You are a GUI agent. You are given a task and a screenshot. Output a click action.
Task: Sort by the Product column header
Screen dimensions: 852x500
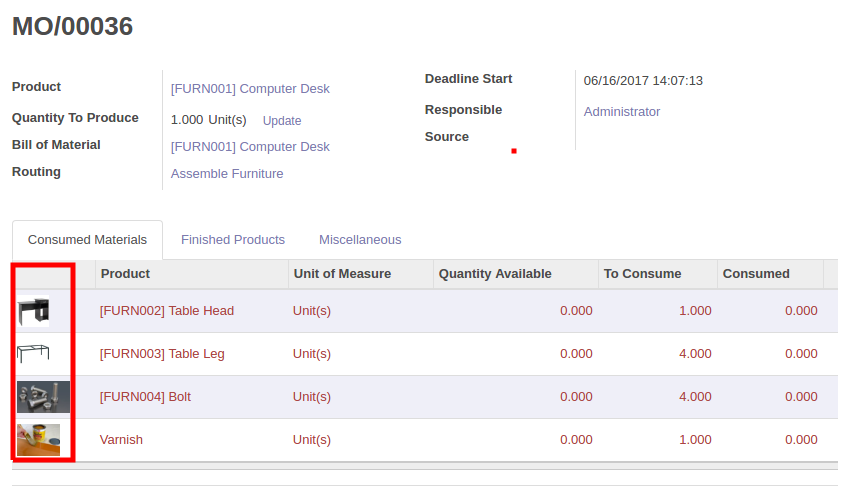click(x=126, y=274)
